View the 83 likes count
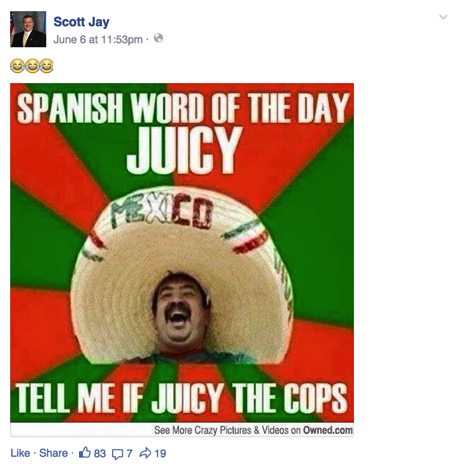 (x=100, y=453)
